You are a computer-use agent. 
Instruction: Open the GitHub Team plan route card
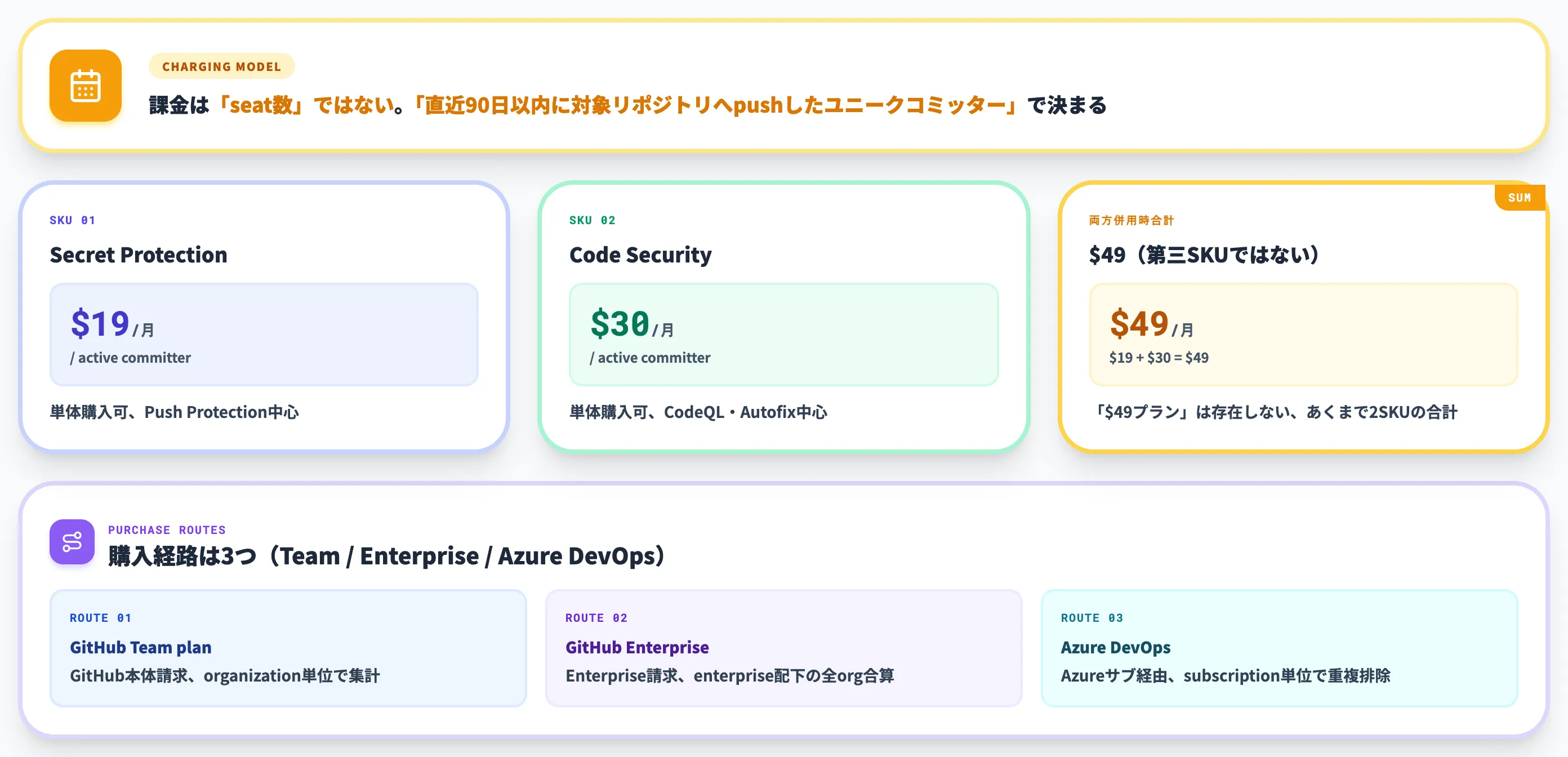[288, 648]
